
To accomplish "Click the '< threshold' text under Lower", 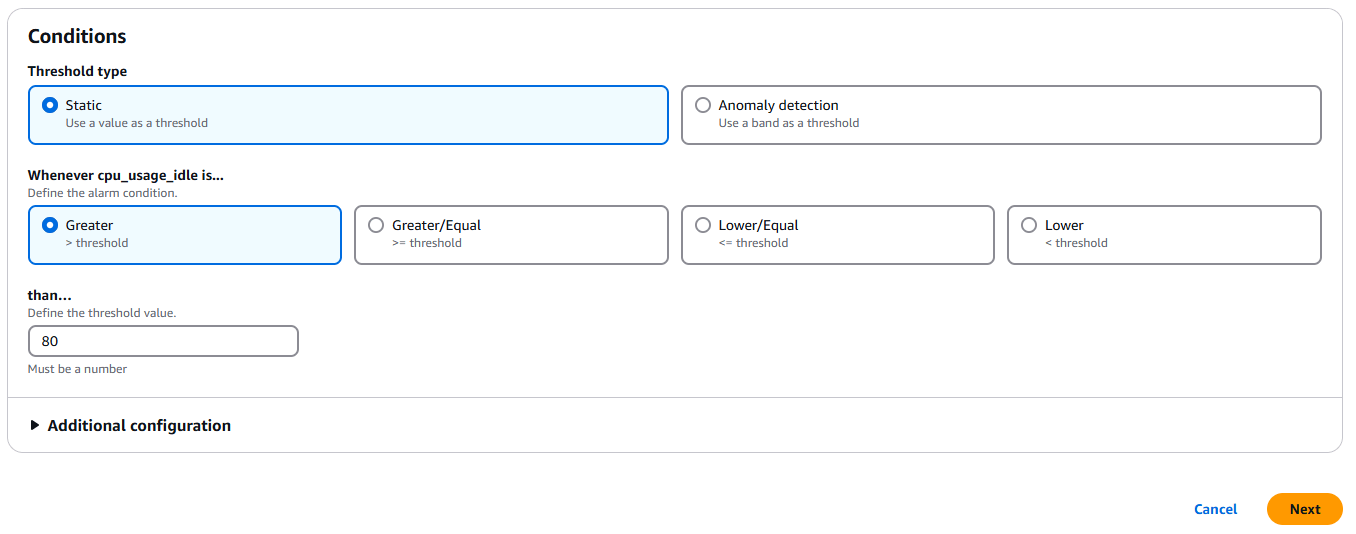I will tap(1076, 243).
